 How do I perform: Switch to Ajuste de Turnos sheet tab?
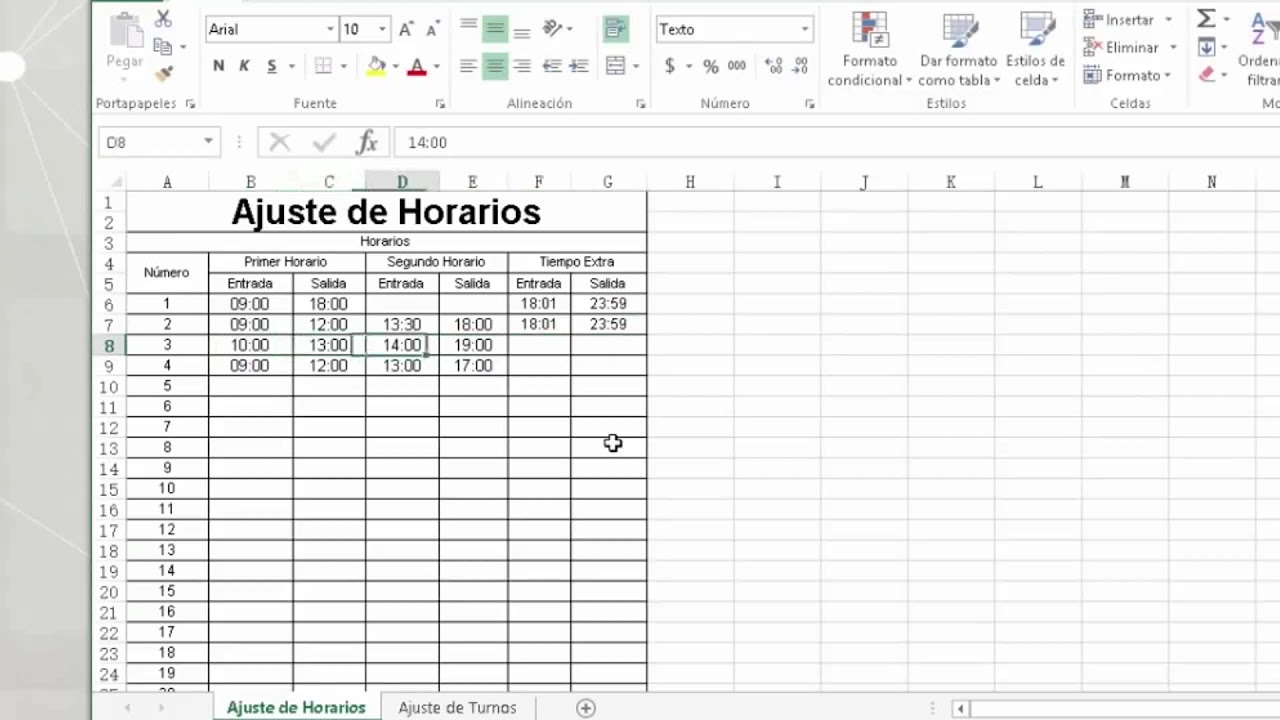click(457, 707)
